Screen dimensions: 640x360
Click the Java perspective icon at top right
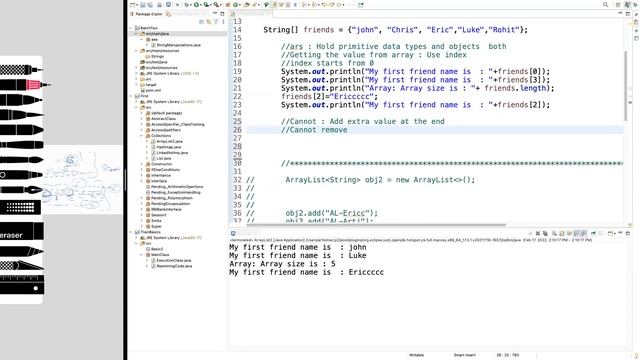point(627,4)
